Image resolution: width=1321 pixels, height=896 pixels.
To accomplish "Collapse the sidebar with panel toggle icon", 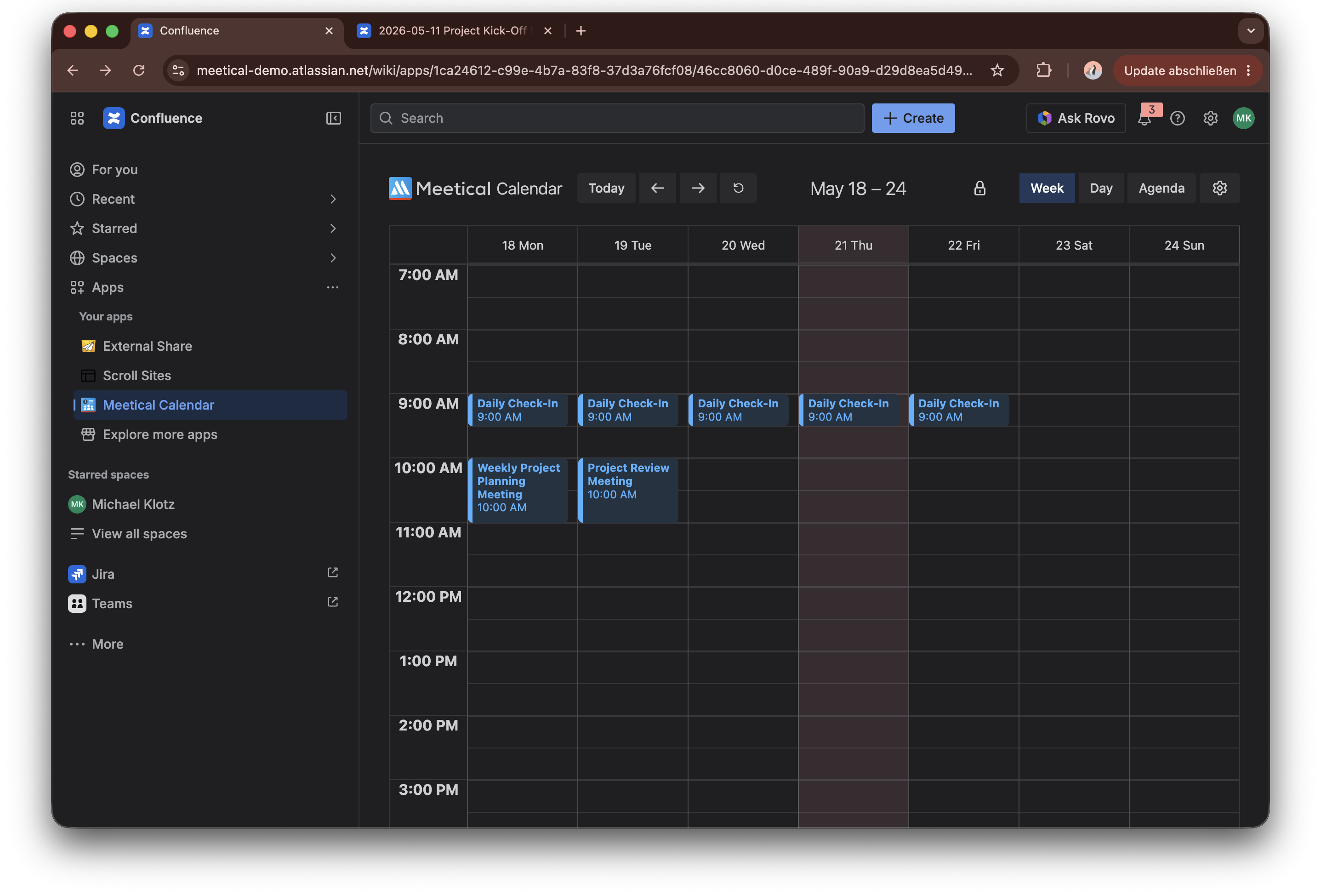I will point(333,118).
